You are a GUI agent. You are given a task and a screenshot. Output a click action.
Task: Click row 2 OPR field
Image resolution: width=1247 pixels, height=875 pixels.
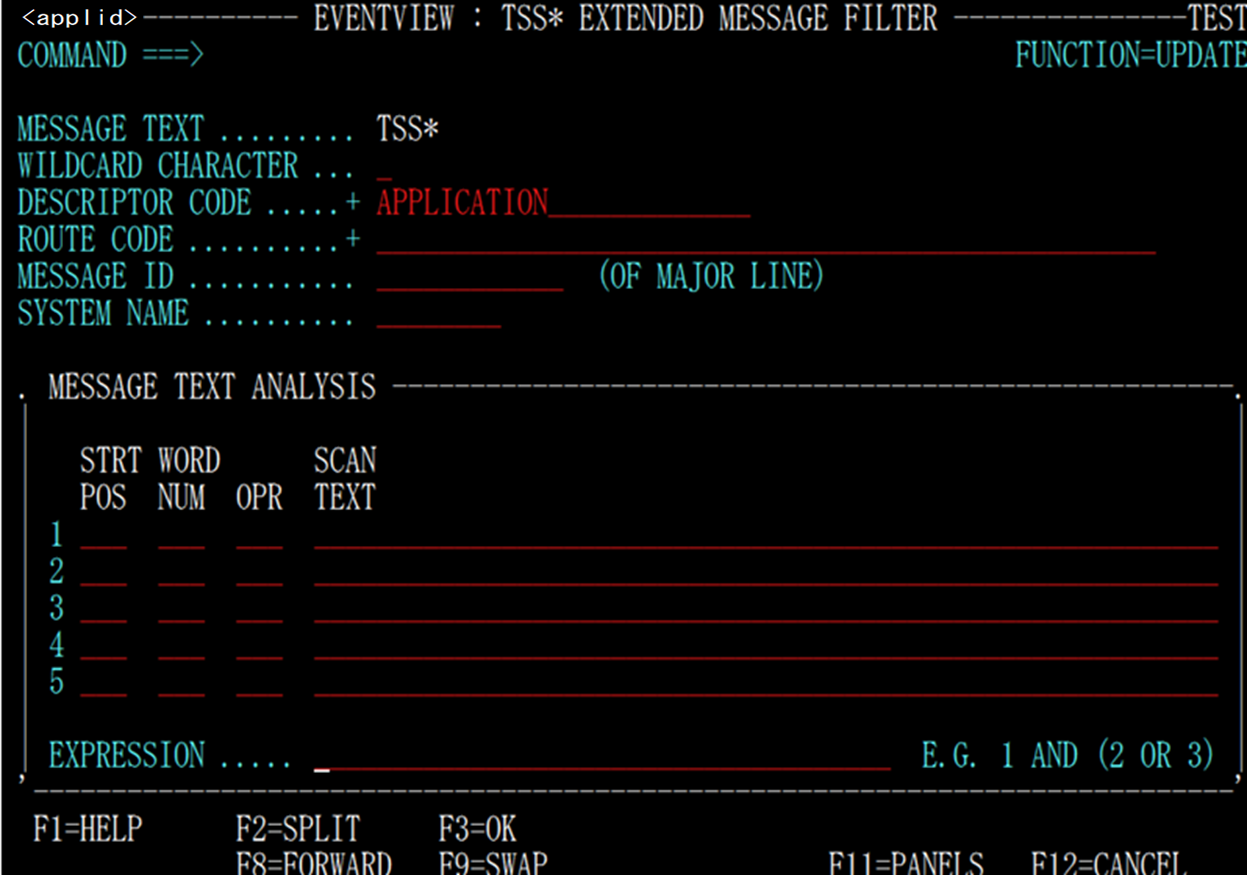coord(260,572)
